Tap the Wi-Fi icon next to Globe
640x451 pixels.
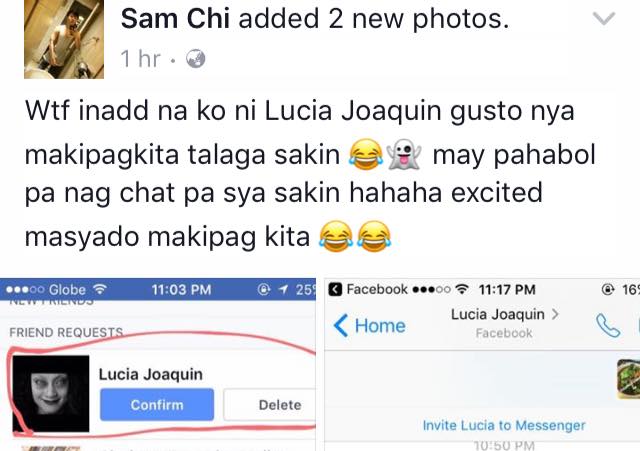100,289
